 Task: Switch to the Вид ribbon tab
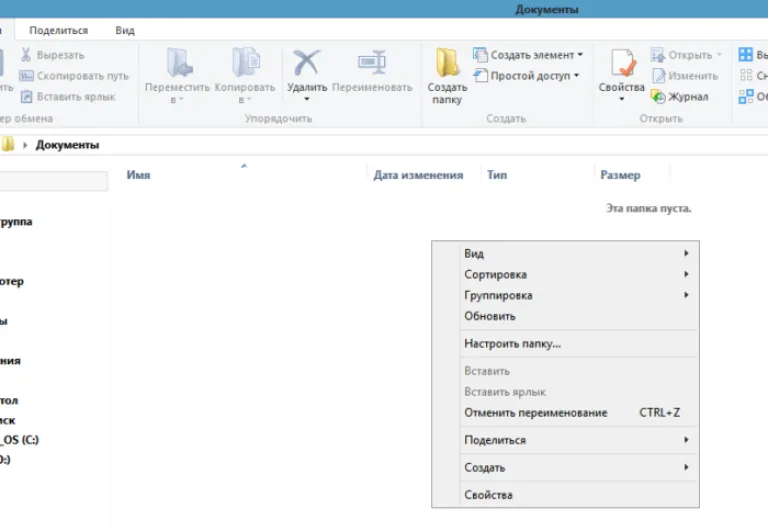pyautogui.click(x=125, y=30)
